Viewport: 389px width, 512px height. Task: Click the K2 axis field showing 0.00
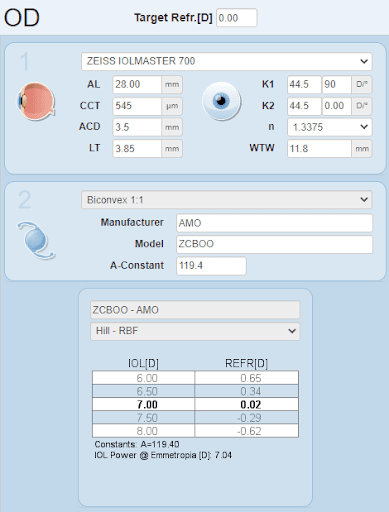337,106
